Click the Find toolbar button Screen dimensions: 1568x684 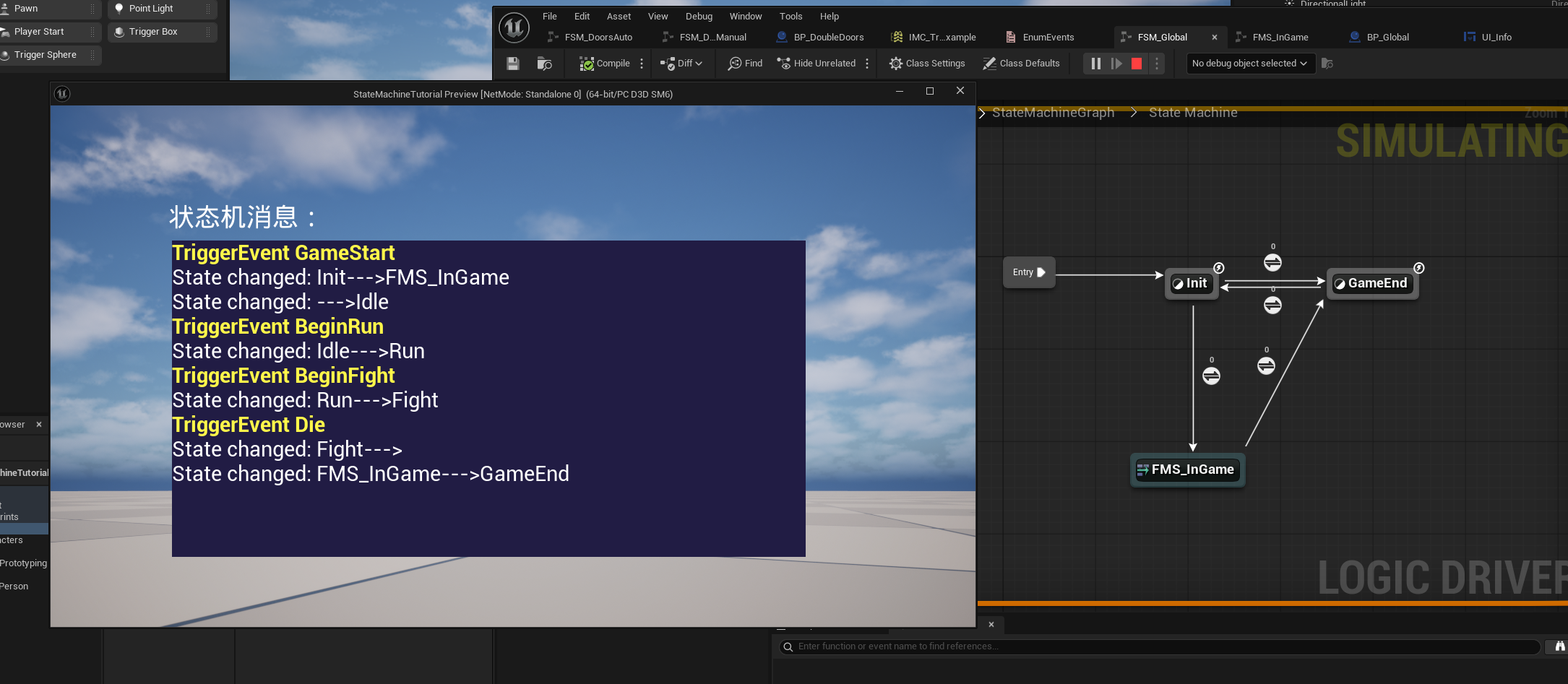coord(745,64)
